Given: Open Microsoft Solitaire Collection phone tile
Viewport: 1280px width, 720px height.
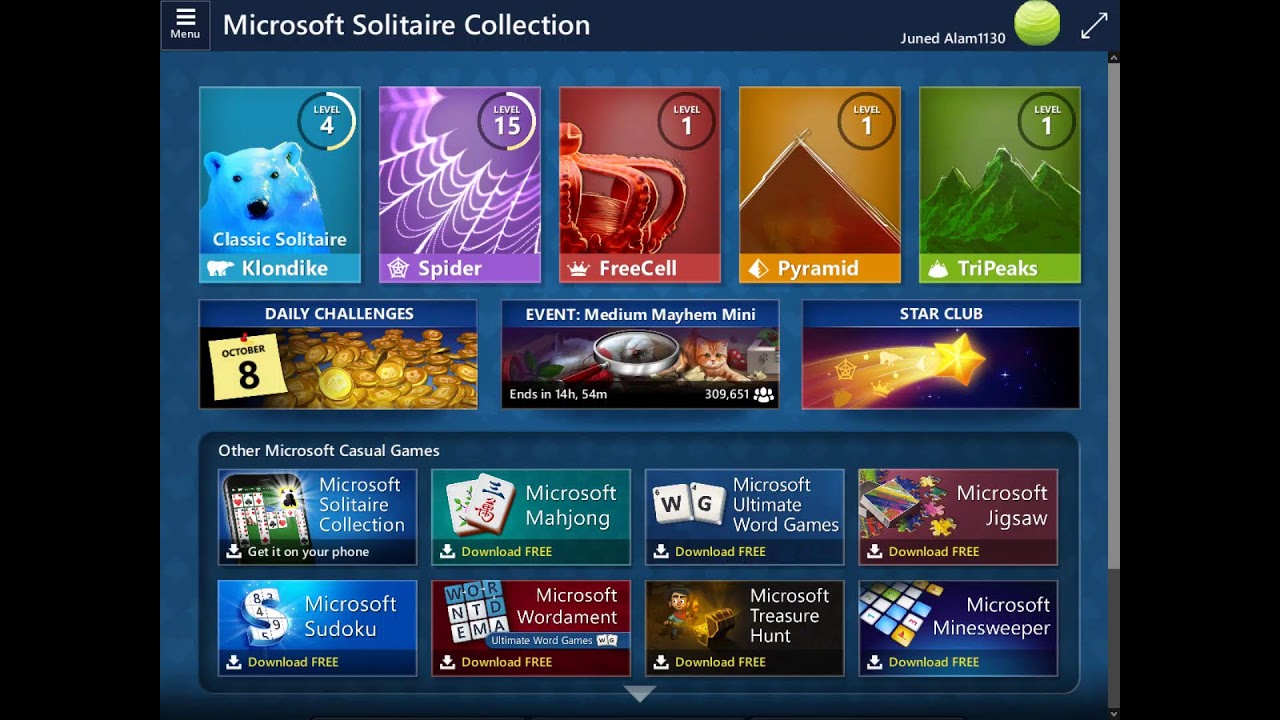Looking at the screenshot, I should point(317,517).
